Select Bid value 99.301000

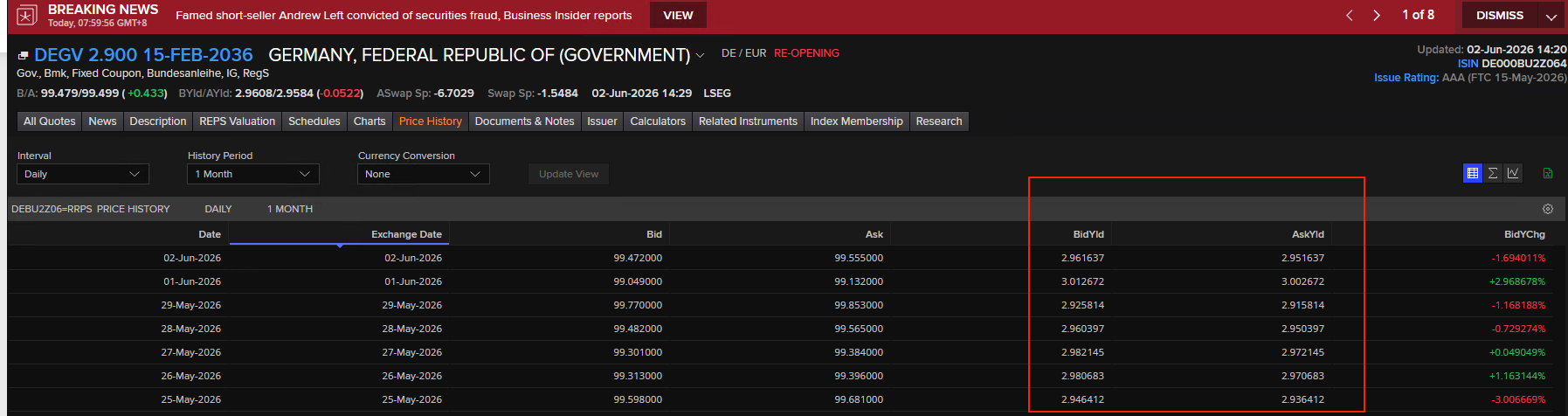click(638, 352)
